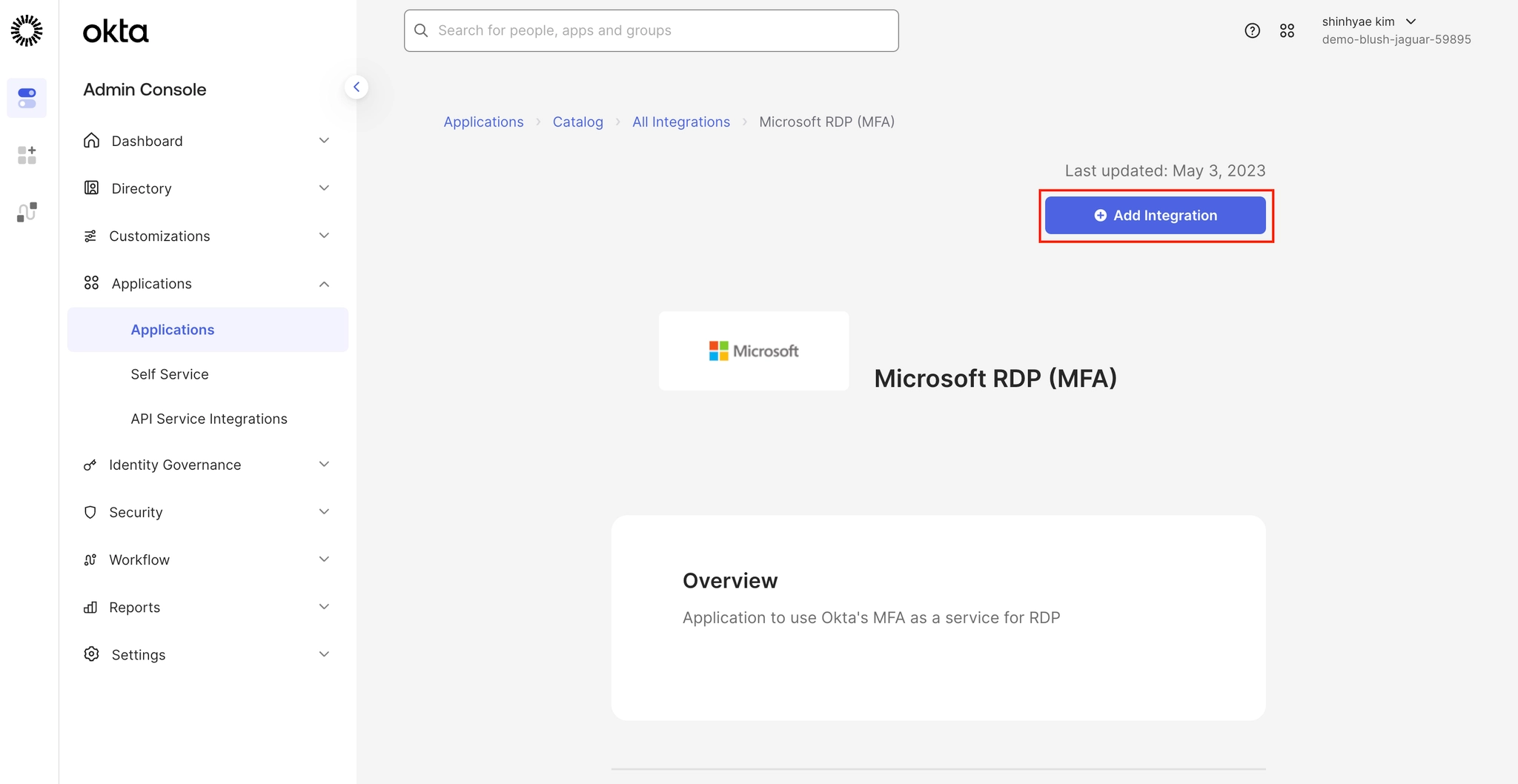Image resolution: width=1518 pixels, height=784 pixels.
Task: Expand the Workflow menu chevron
Action: pos(324,559)
